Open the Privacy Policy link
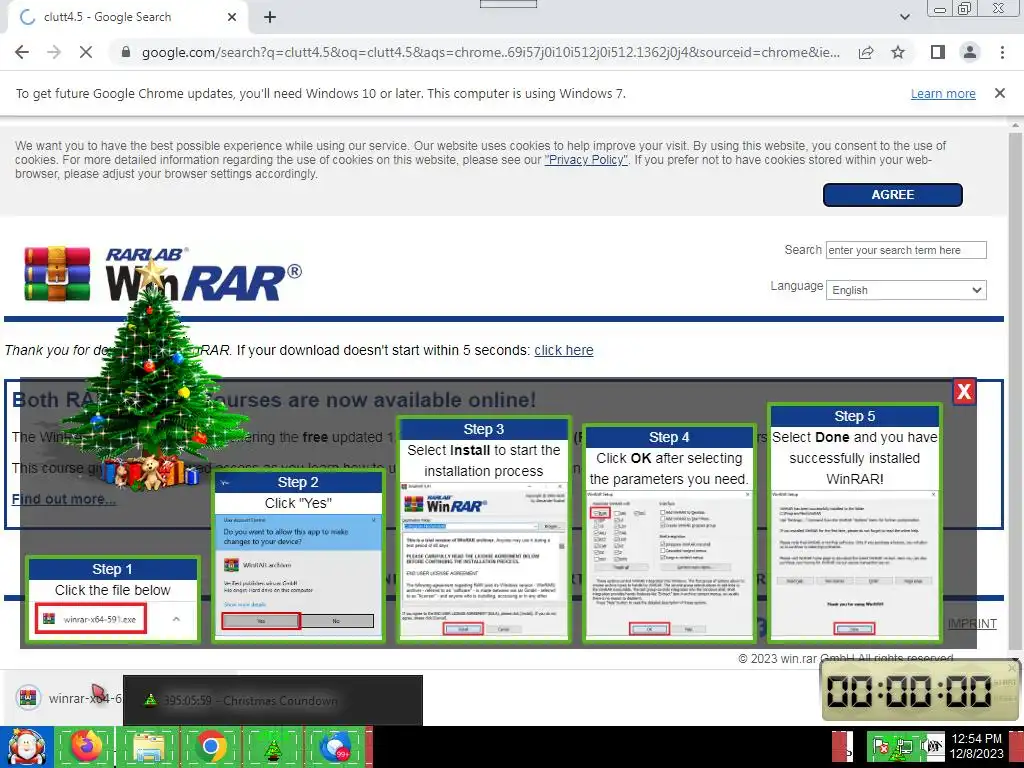 click(586, 159)
